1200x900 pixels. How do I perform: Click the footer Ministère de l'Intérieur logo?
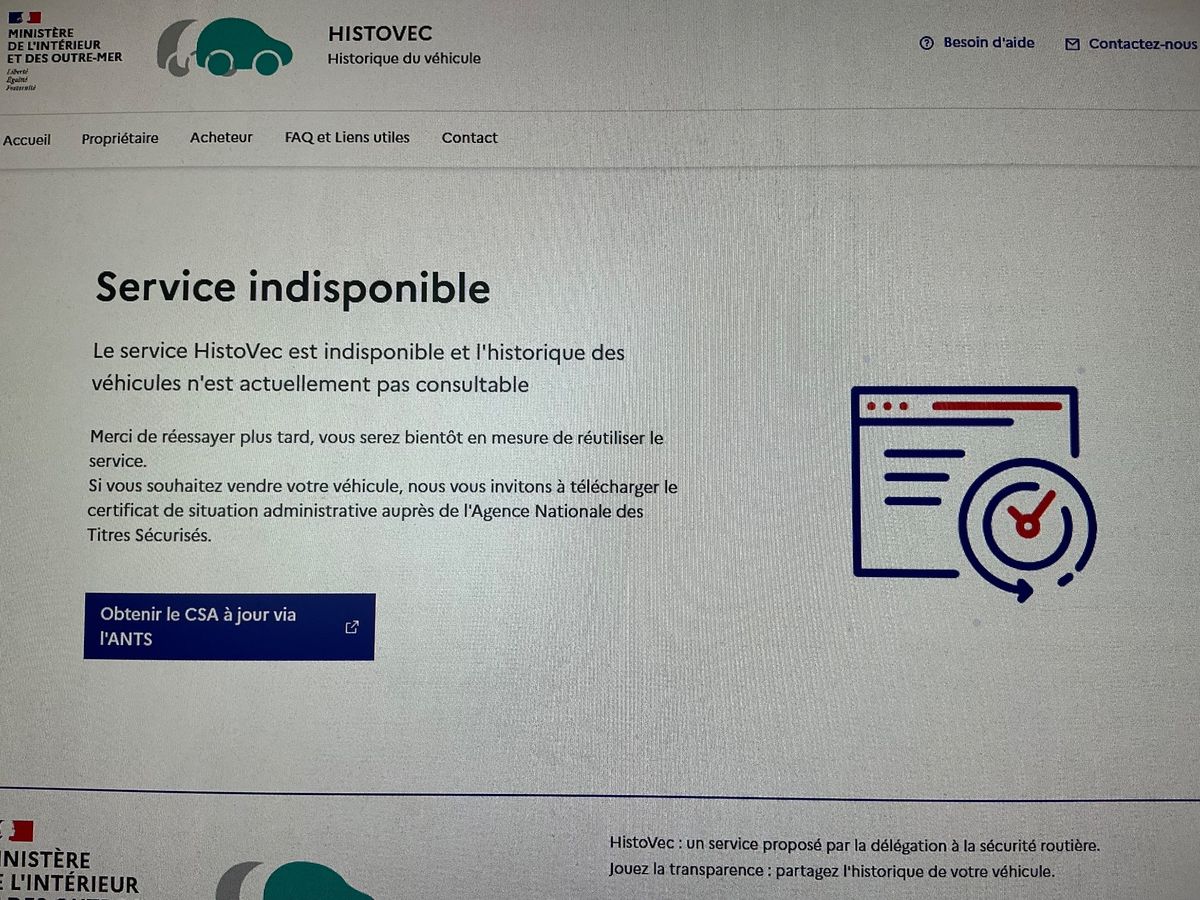[69, 860]
